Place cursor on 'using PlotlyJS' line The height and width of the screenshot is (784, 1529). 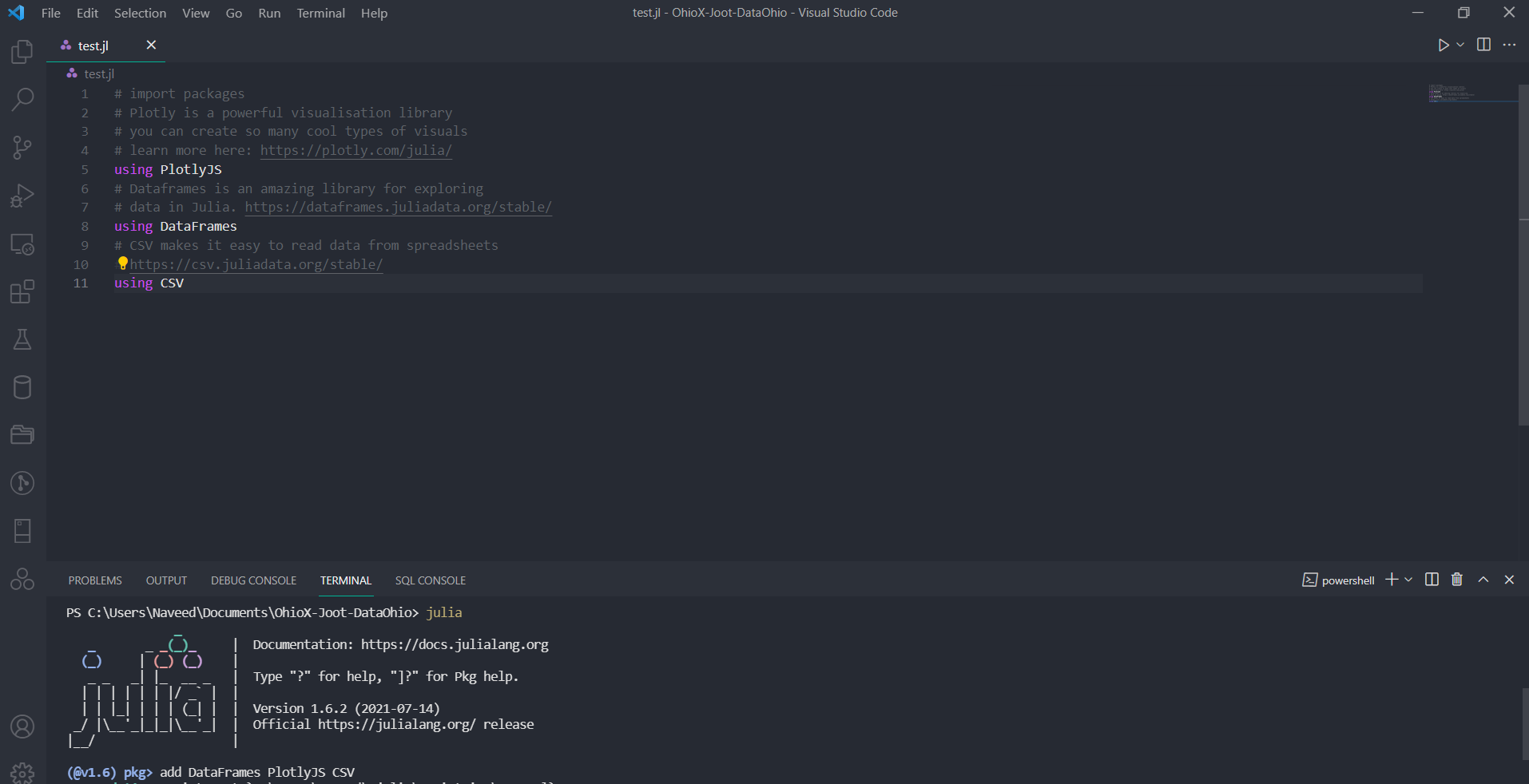pyautogui.click(x=168, y=169)
